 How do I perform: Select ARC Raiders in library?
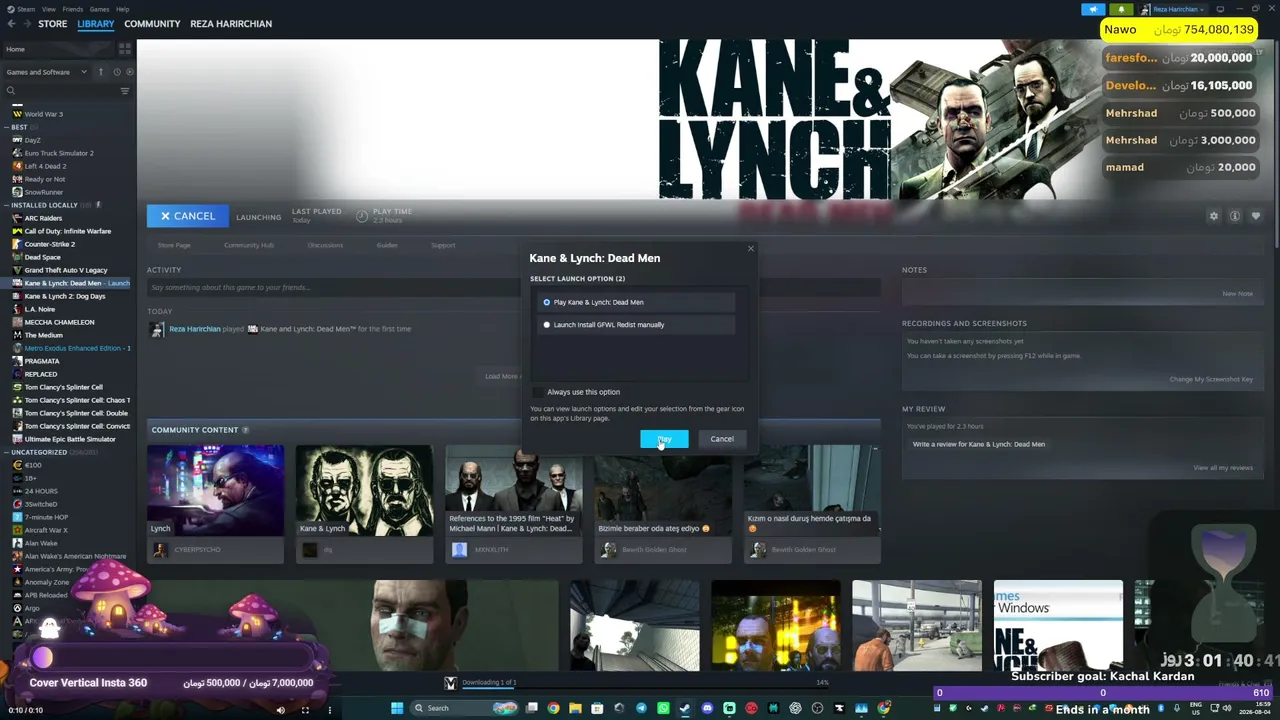[x=43, y=218]
